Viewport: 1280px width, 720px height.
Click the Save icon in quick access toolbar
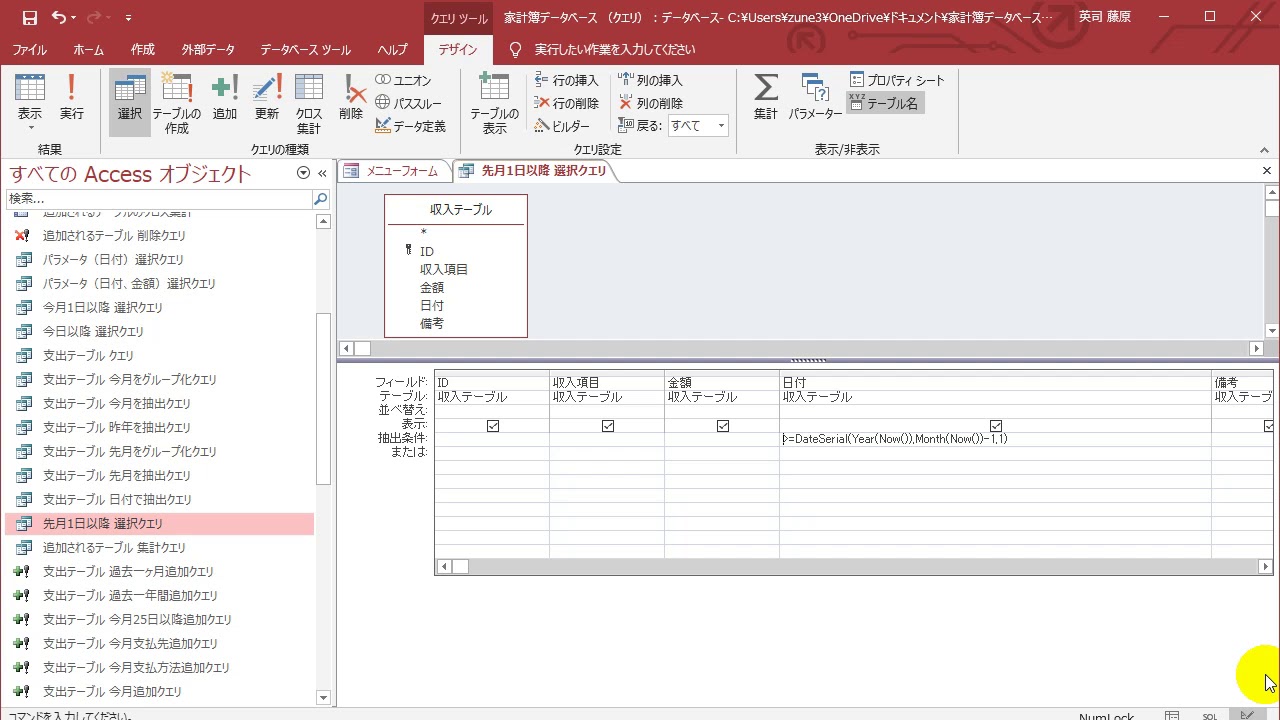(x=29, y=17)
